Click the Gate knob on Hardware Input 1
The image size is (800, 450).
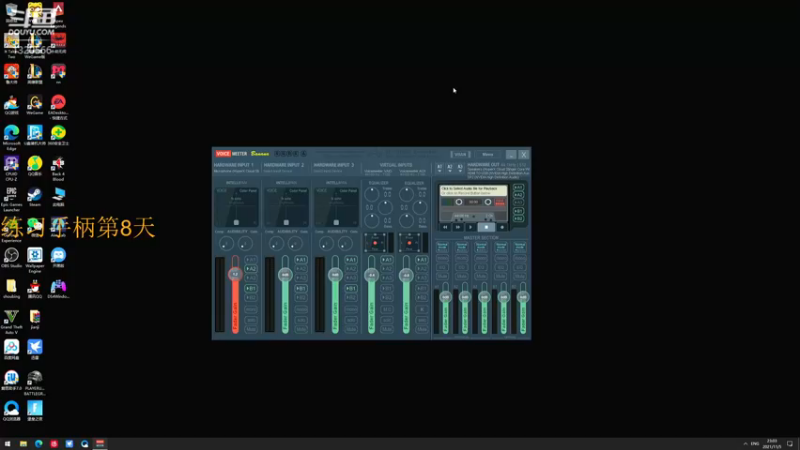245,244
